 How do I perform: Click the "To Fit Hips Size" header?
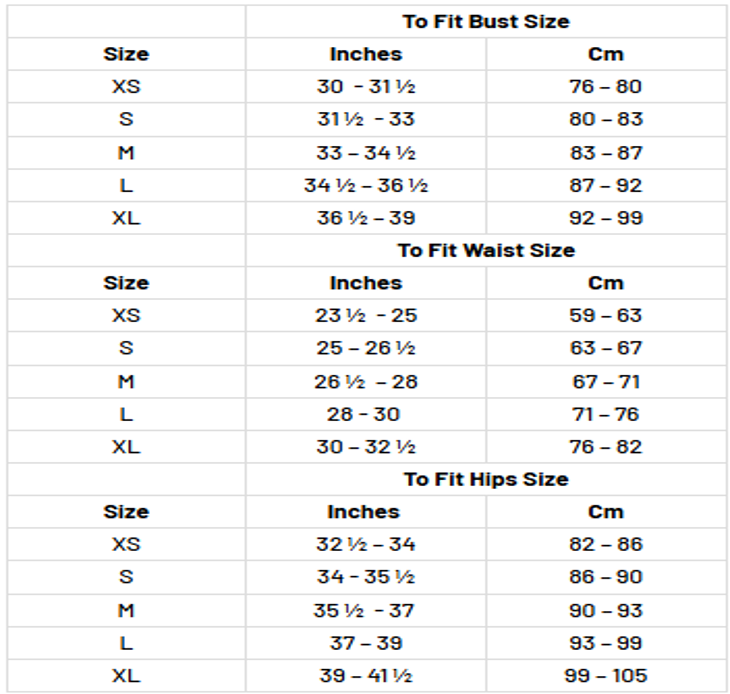(x=486, y=479)
